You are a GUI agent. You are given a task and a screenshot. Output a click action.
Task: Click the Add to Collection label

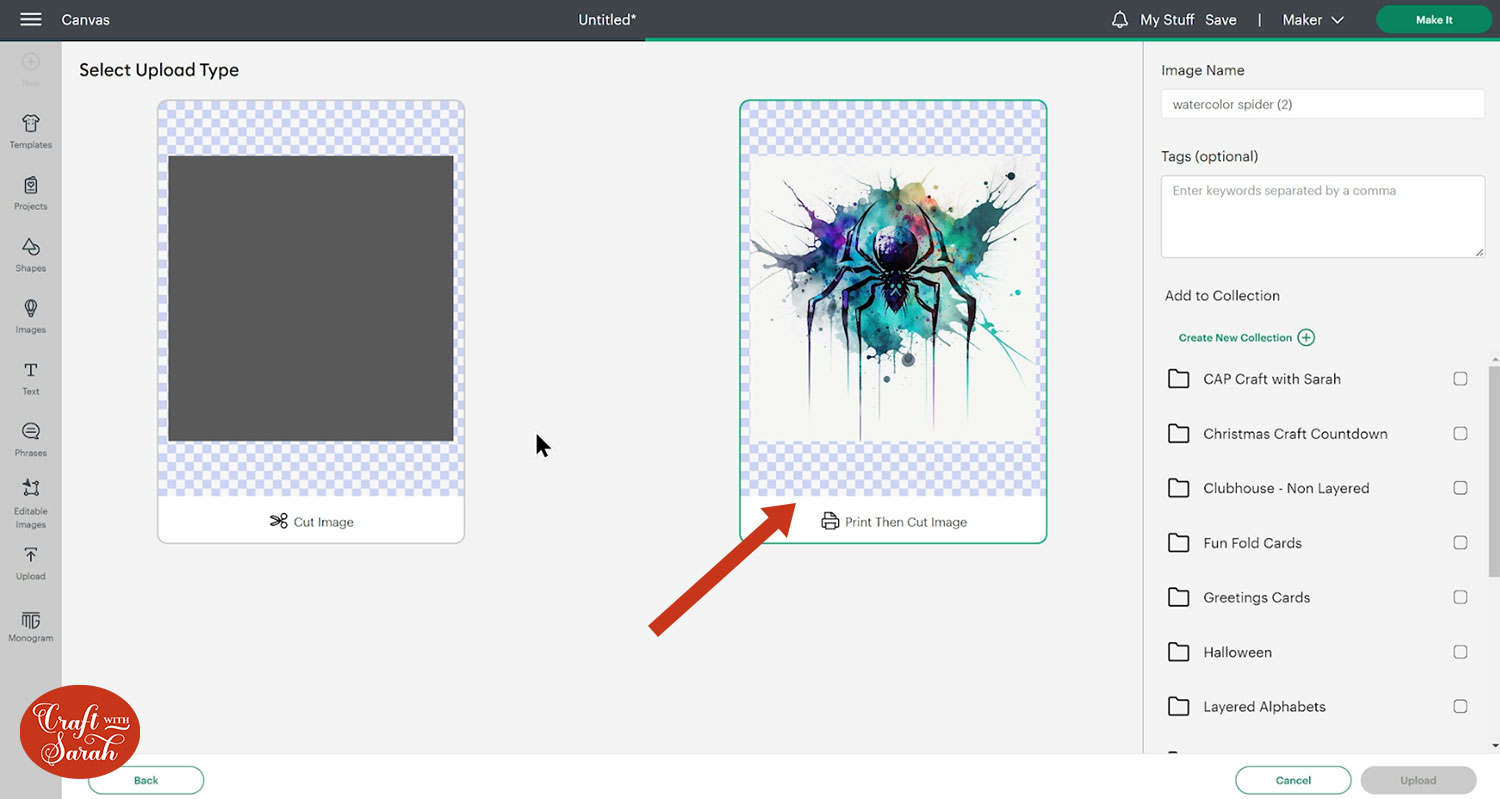tap(1222, 295)
